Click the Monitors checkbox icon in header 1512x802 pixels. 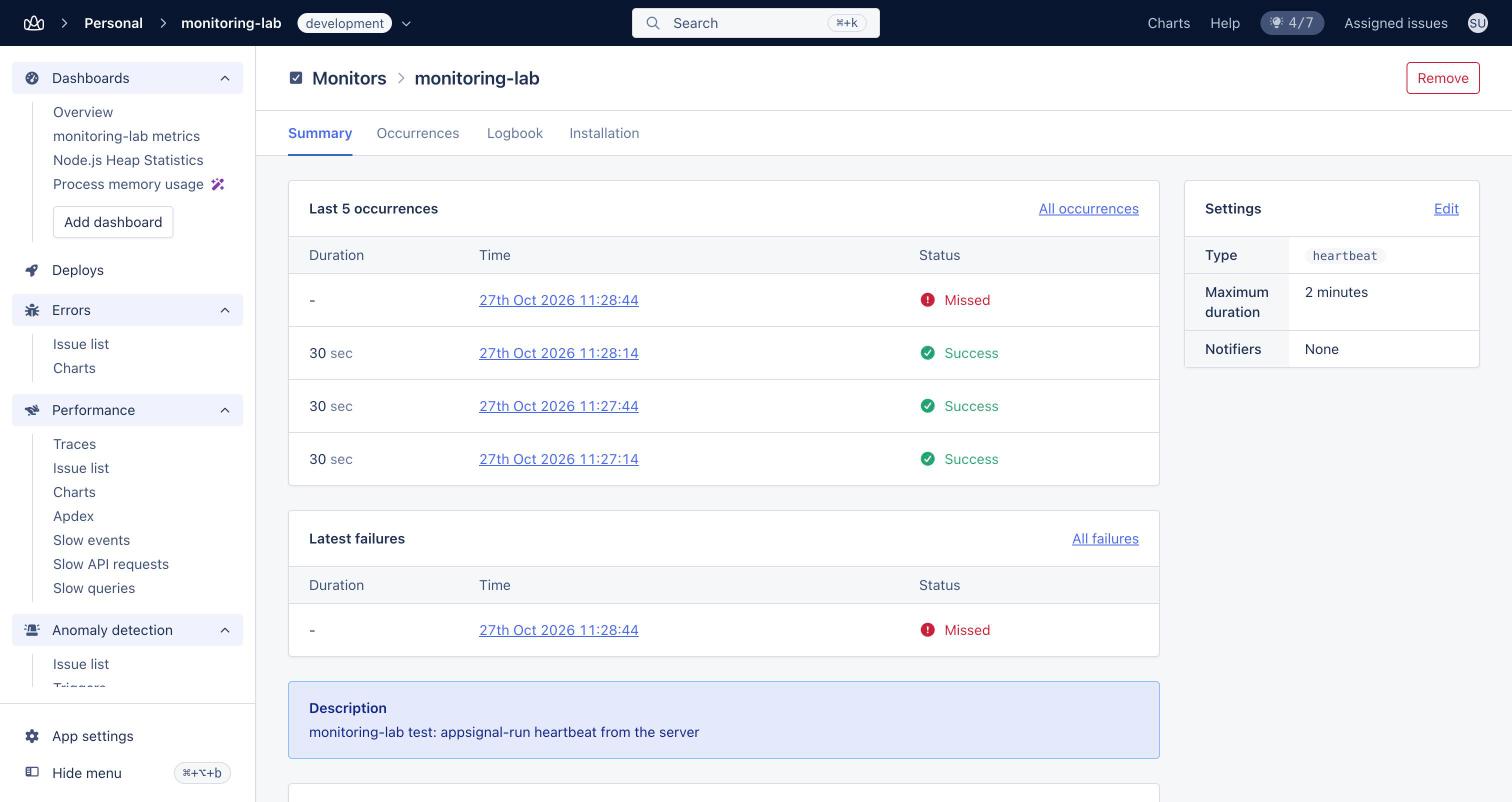pyautogui.click(x=296, y=78)
